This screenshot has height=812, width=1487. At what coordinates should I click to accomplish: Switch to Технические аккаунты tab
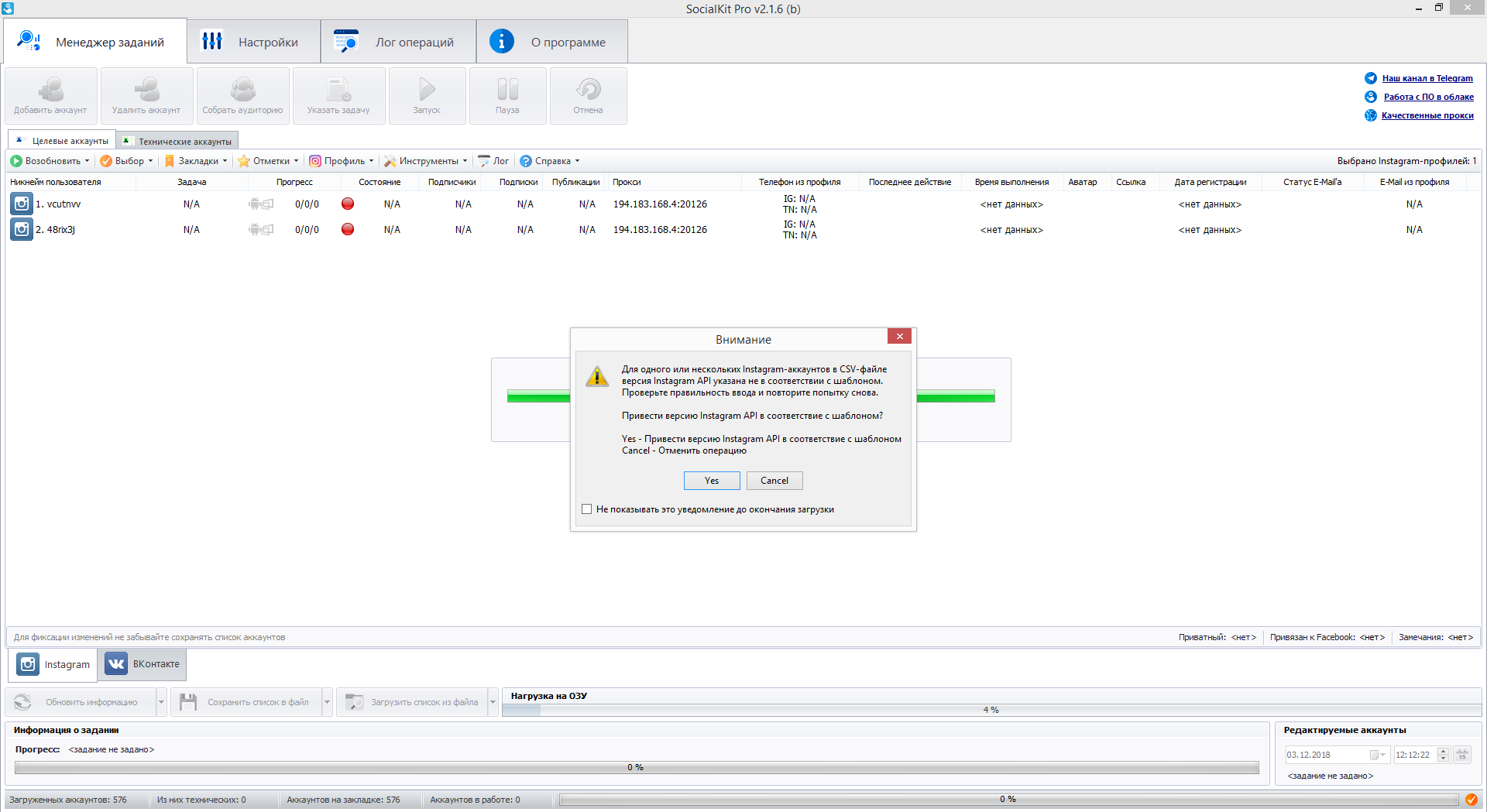pyautogui.click(x=177, y=142)
